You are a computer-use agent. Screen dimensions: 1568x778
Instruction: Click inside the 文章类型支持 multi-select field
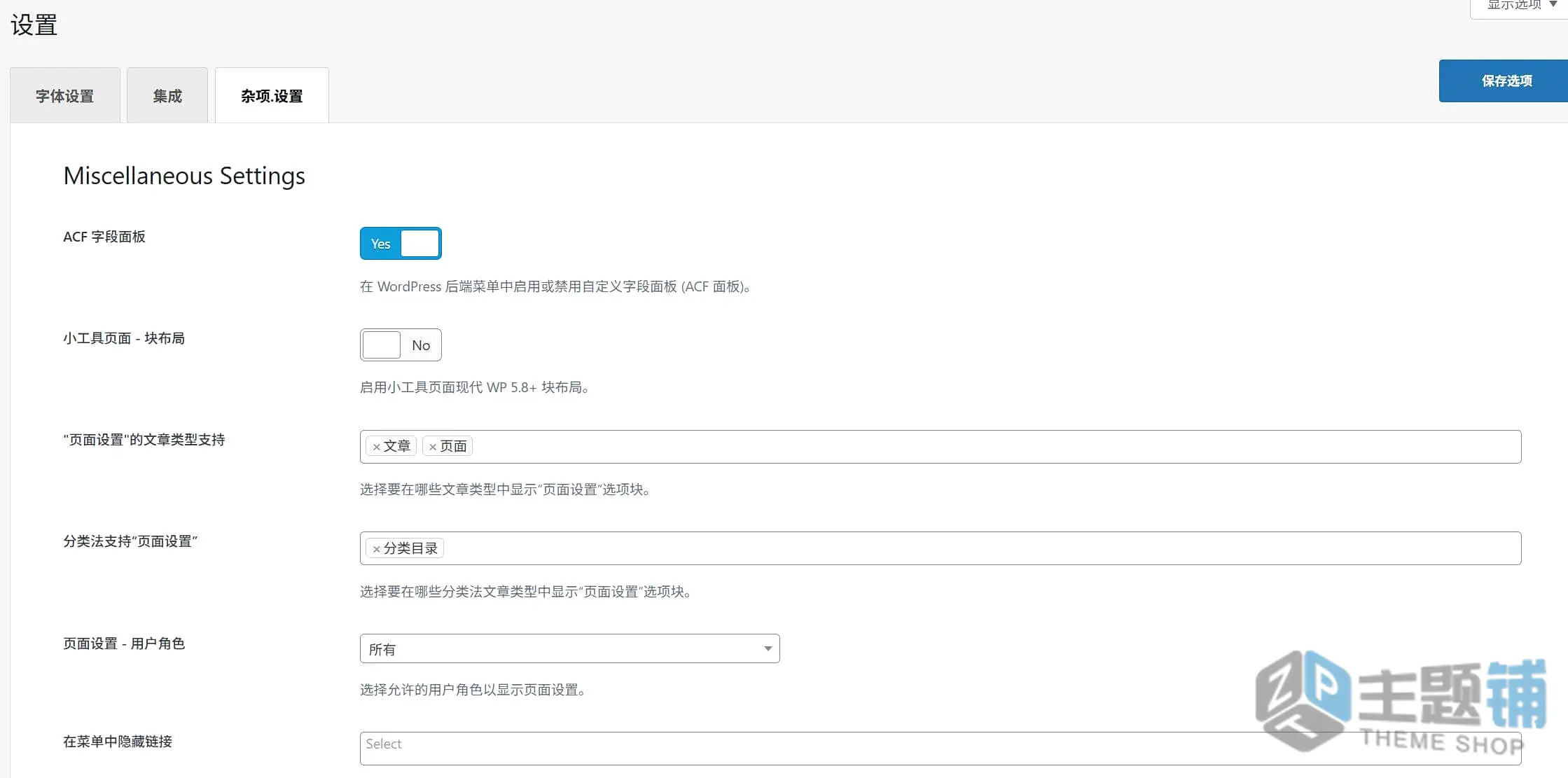coord(941,447)
